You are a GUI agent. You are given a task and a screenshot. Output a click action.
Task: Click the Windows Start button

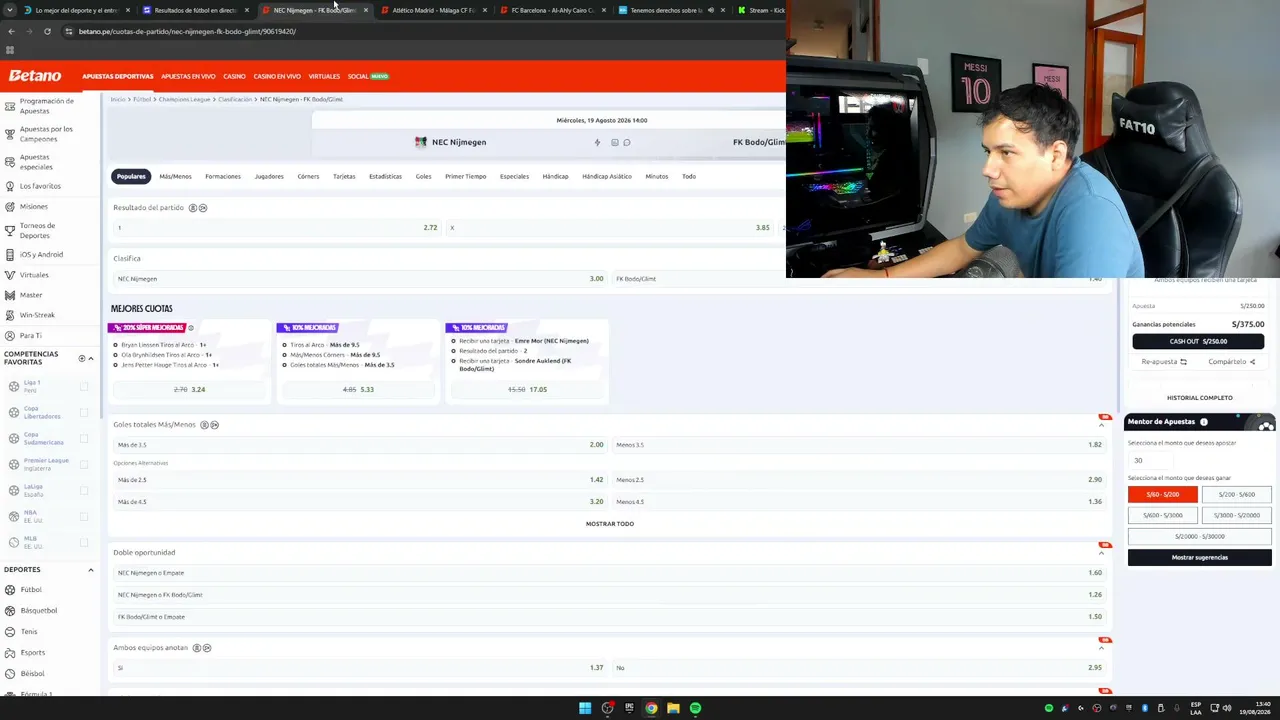[x=585, y=708]
